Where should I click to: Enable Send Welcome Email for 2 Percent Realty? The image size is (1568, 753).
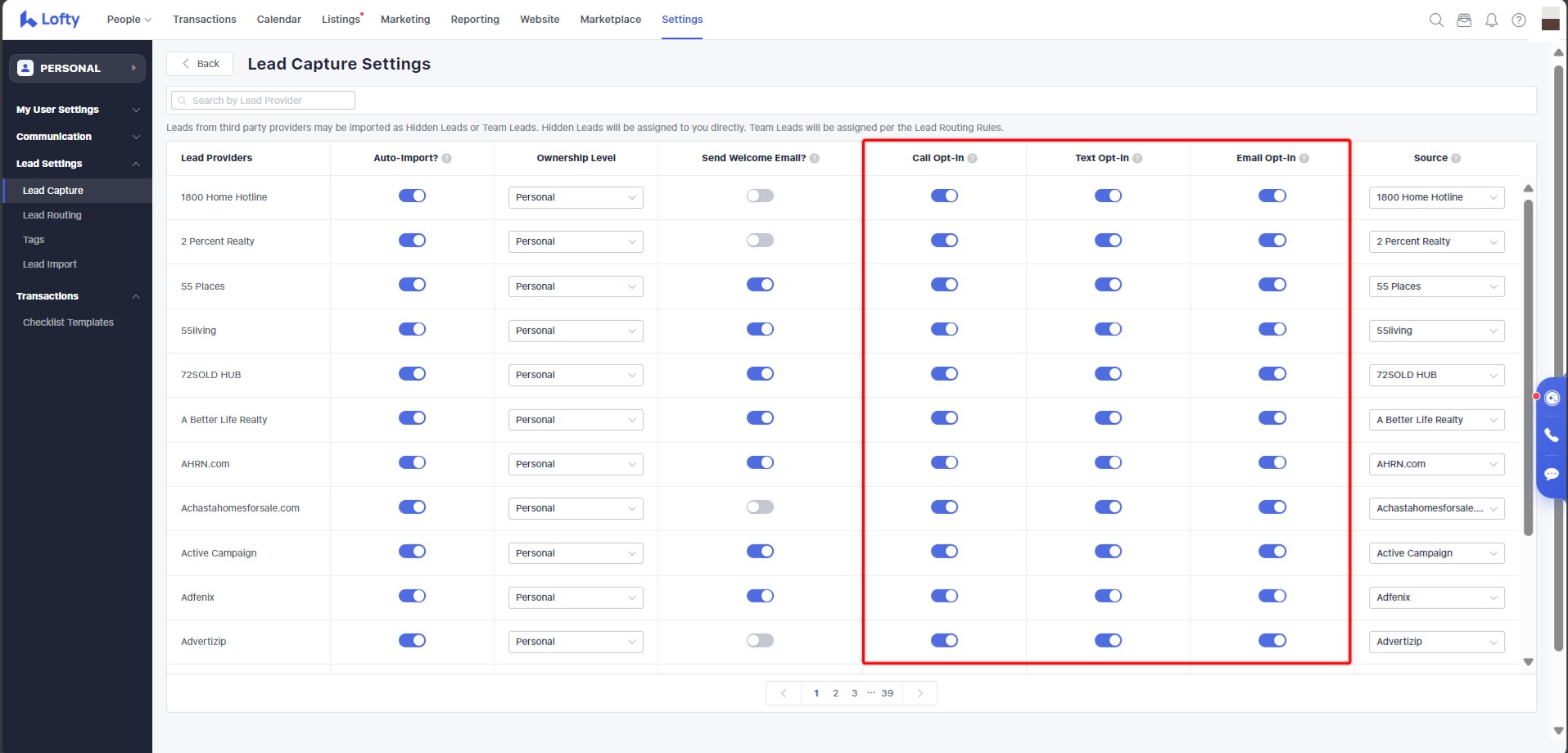(x=760, y=241)
